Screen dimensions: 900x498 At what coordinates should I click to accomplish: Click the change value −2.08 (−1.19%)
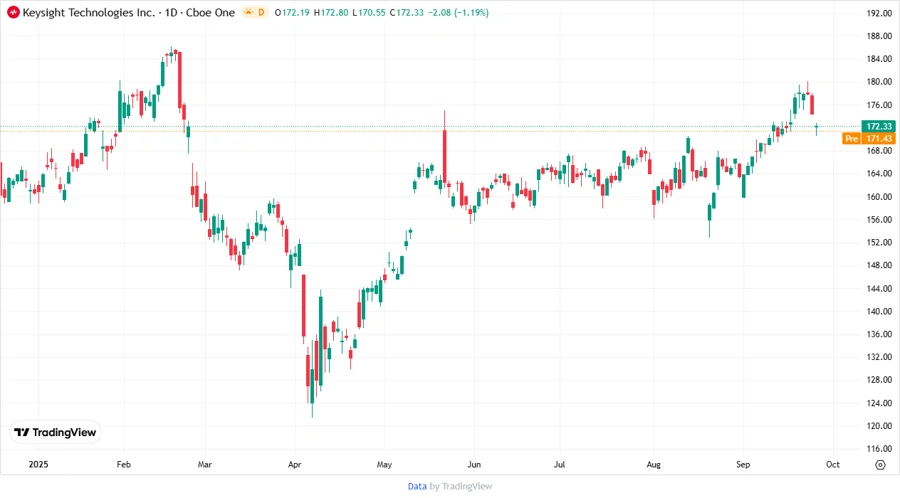click(x=459, y=13)
